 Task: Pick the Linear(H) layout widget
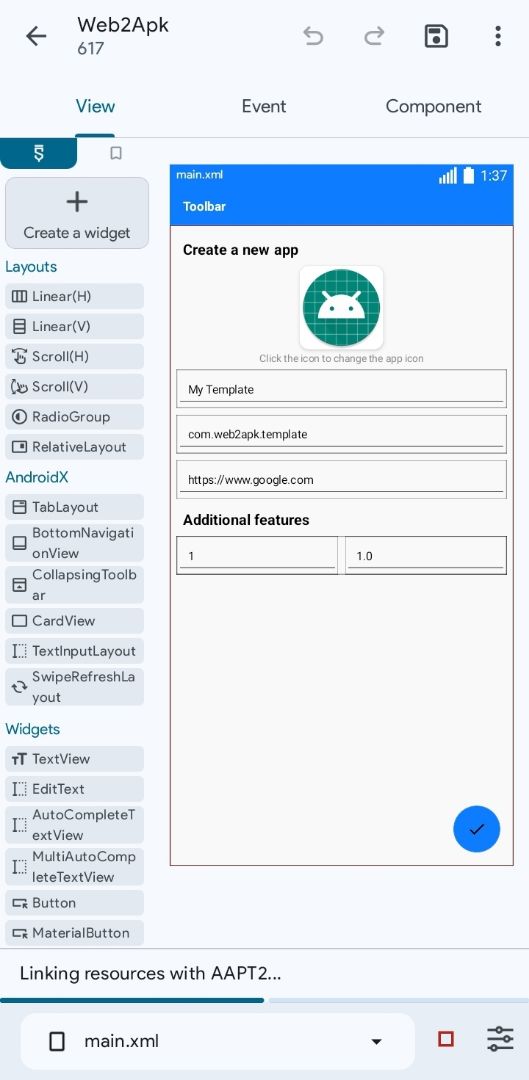pyautogui.click(x=74, y=296)
